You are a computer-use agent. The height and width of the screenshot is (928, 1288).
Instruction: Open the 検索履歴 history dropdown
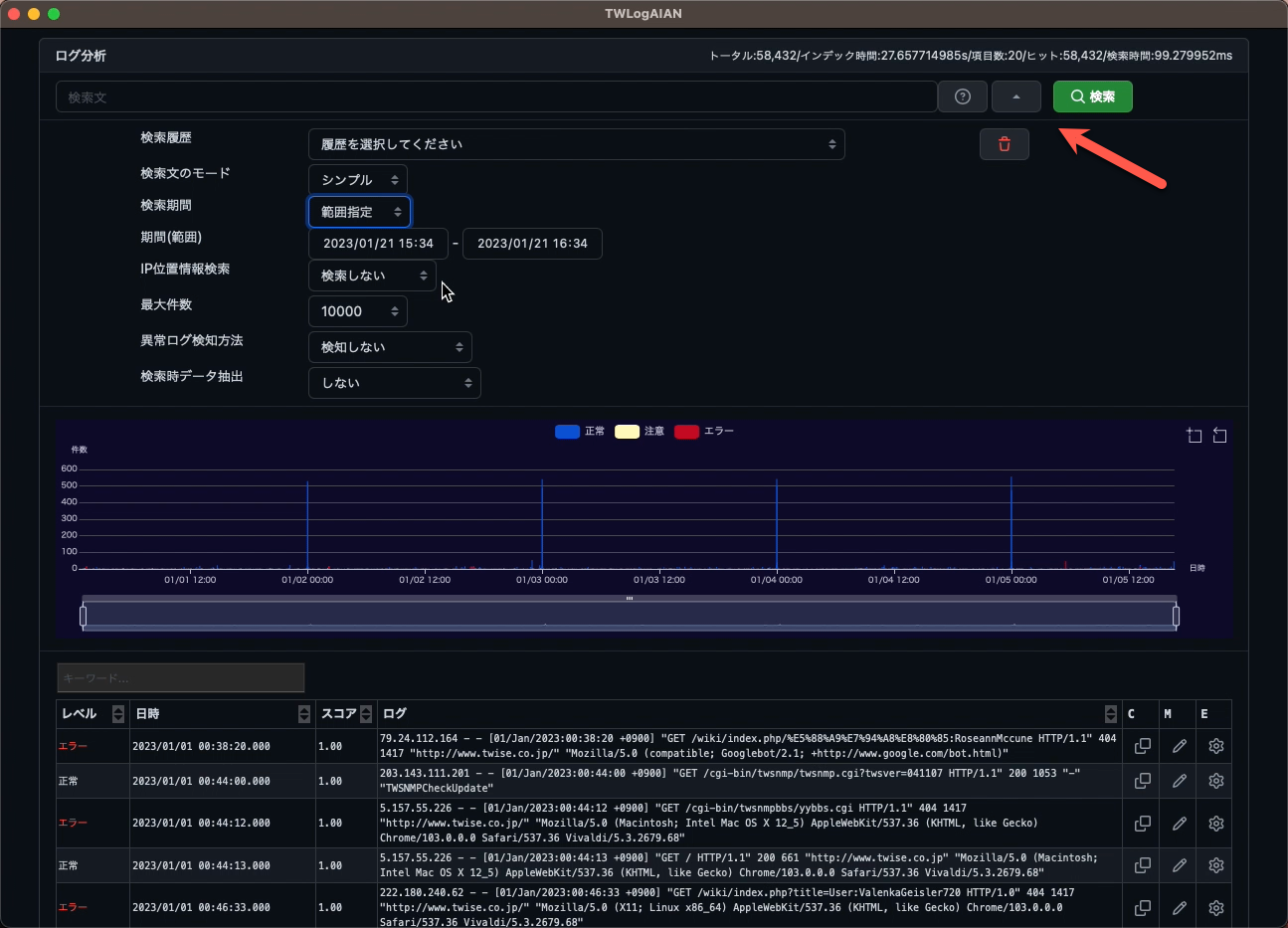pyautogui.click(x=576, y=144)
